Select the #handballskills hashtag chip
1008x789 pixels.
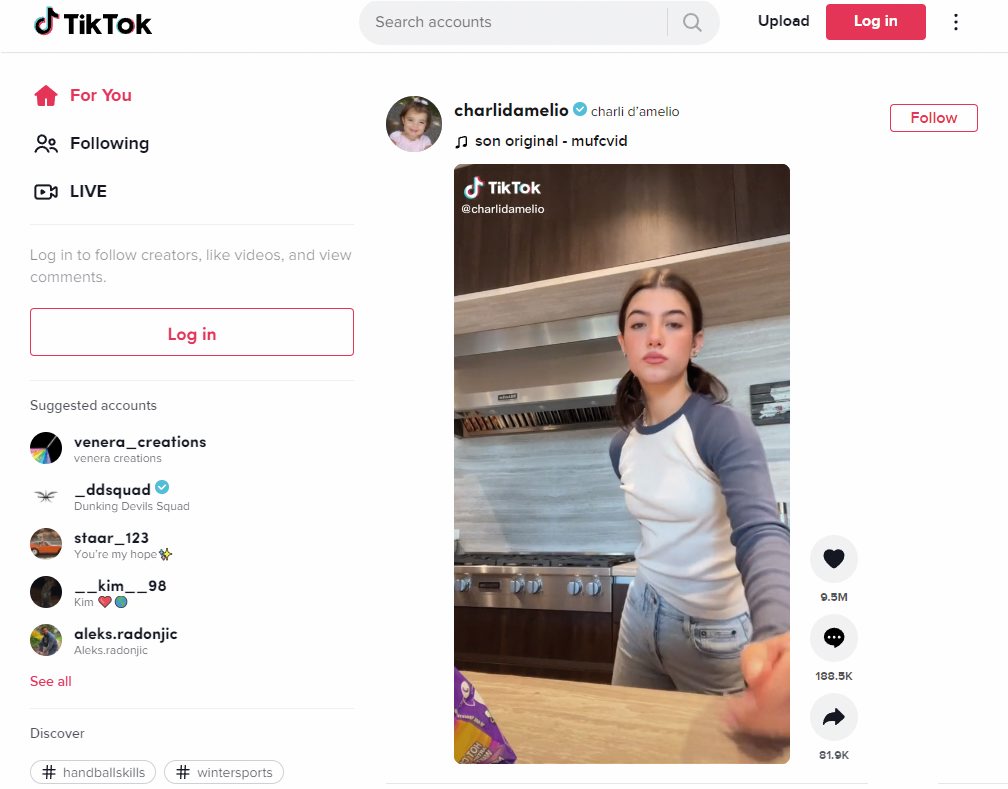[x=93, y=772]
